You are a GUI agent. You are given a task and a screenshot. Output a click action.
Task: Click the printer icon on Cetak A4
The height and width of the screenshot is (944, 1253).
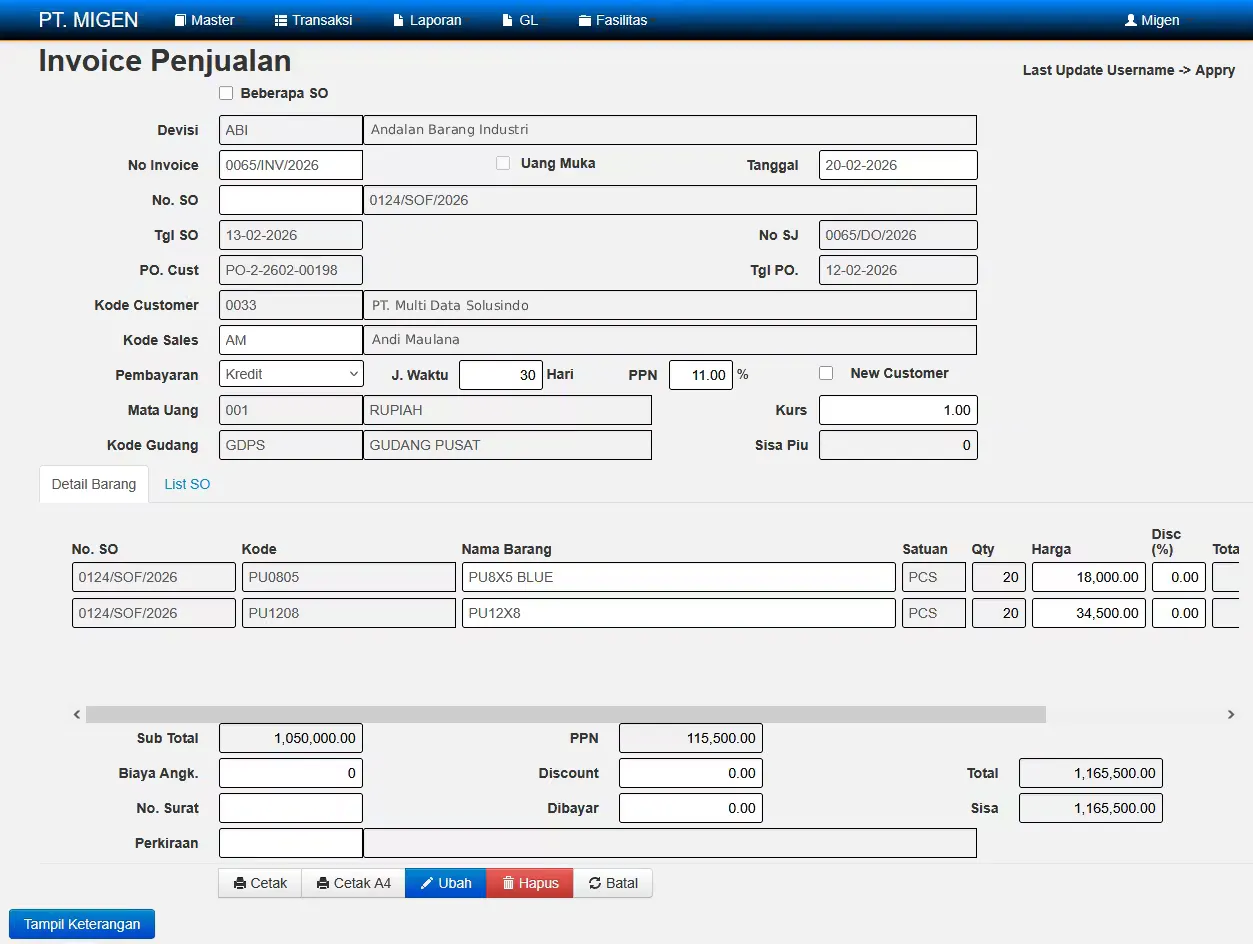click(323, 883)
